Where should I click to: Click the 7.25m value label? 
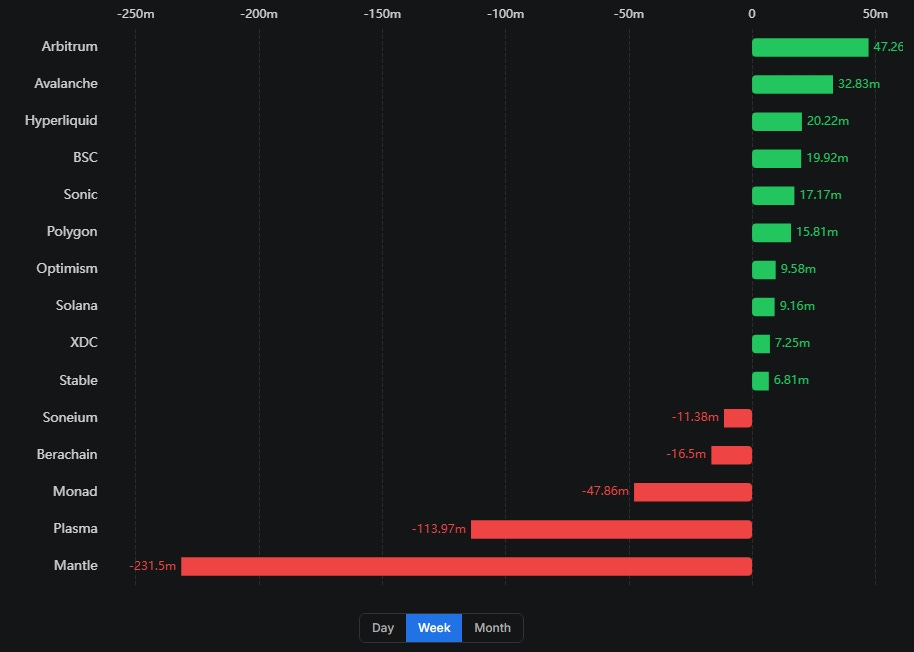point(792,343)
